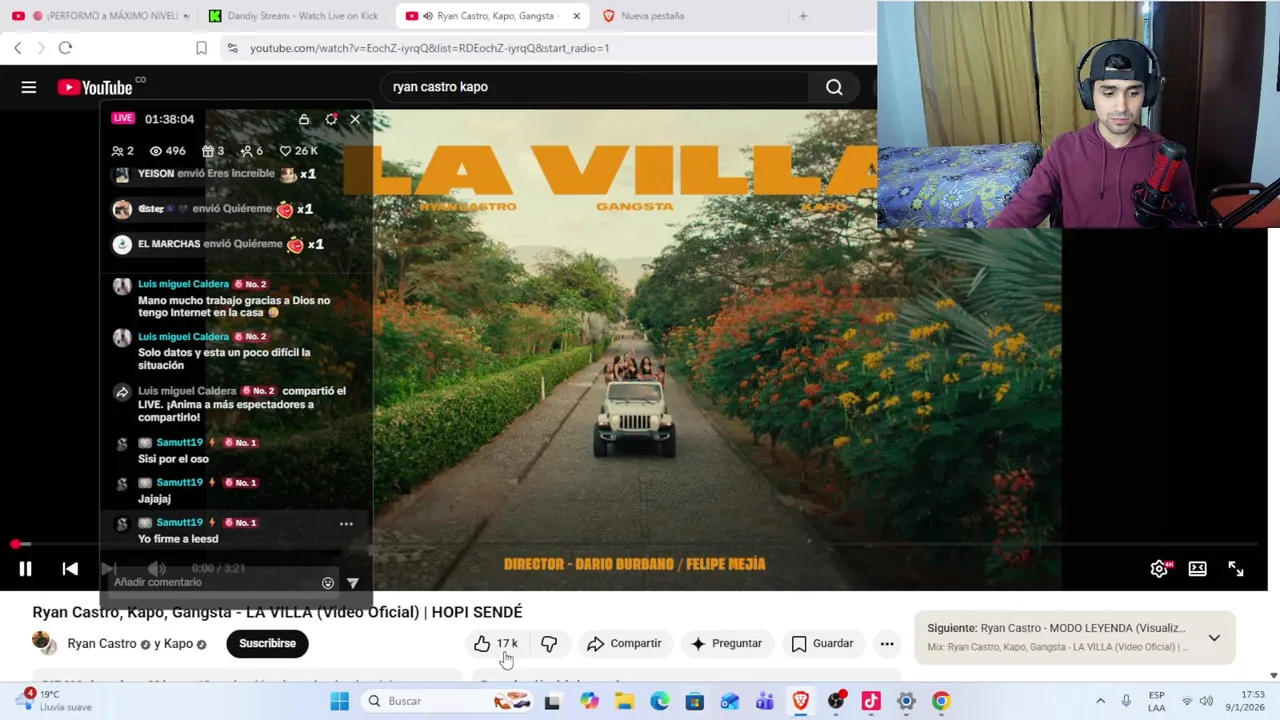
Task: Pause the YouTube video
Action: coord(25,569)
